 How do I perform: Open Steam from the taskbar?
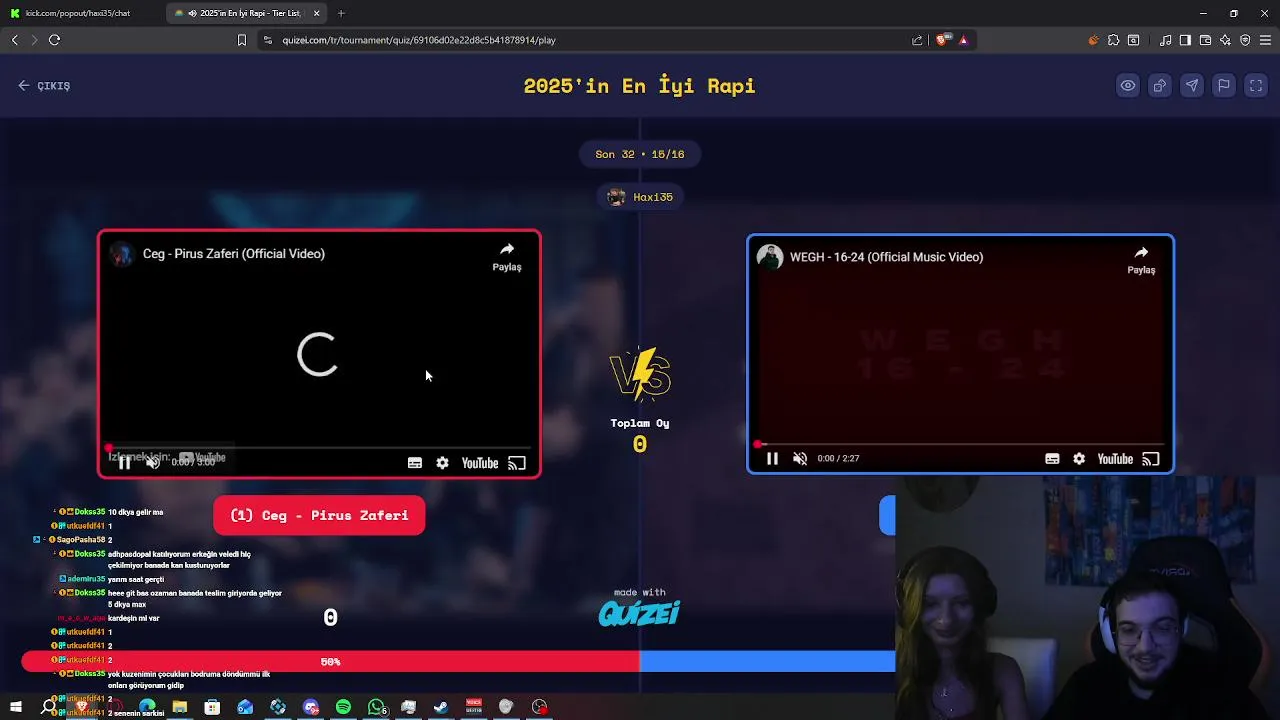click(x=441, y=707)
